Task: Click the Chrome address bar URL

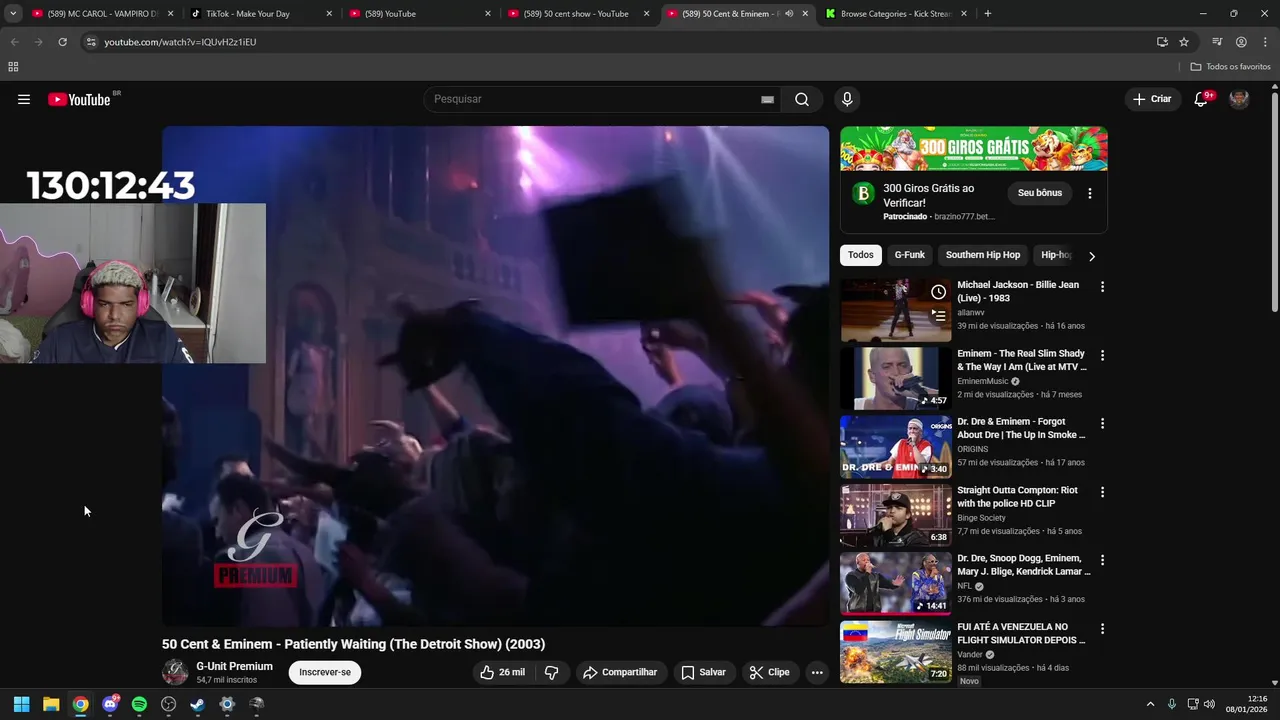Action: [180, 42]
